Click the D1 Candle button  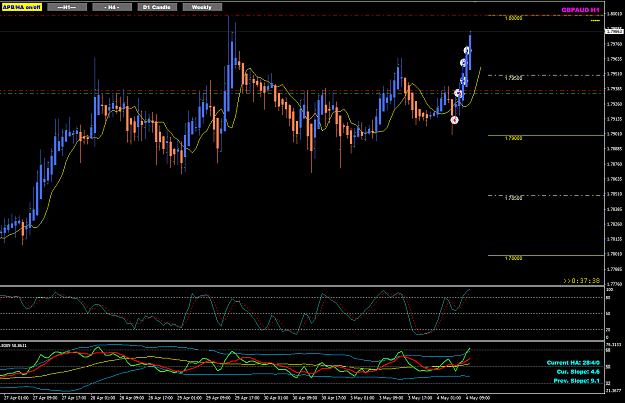157,7
